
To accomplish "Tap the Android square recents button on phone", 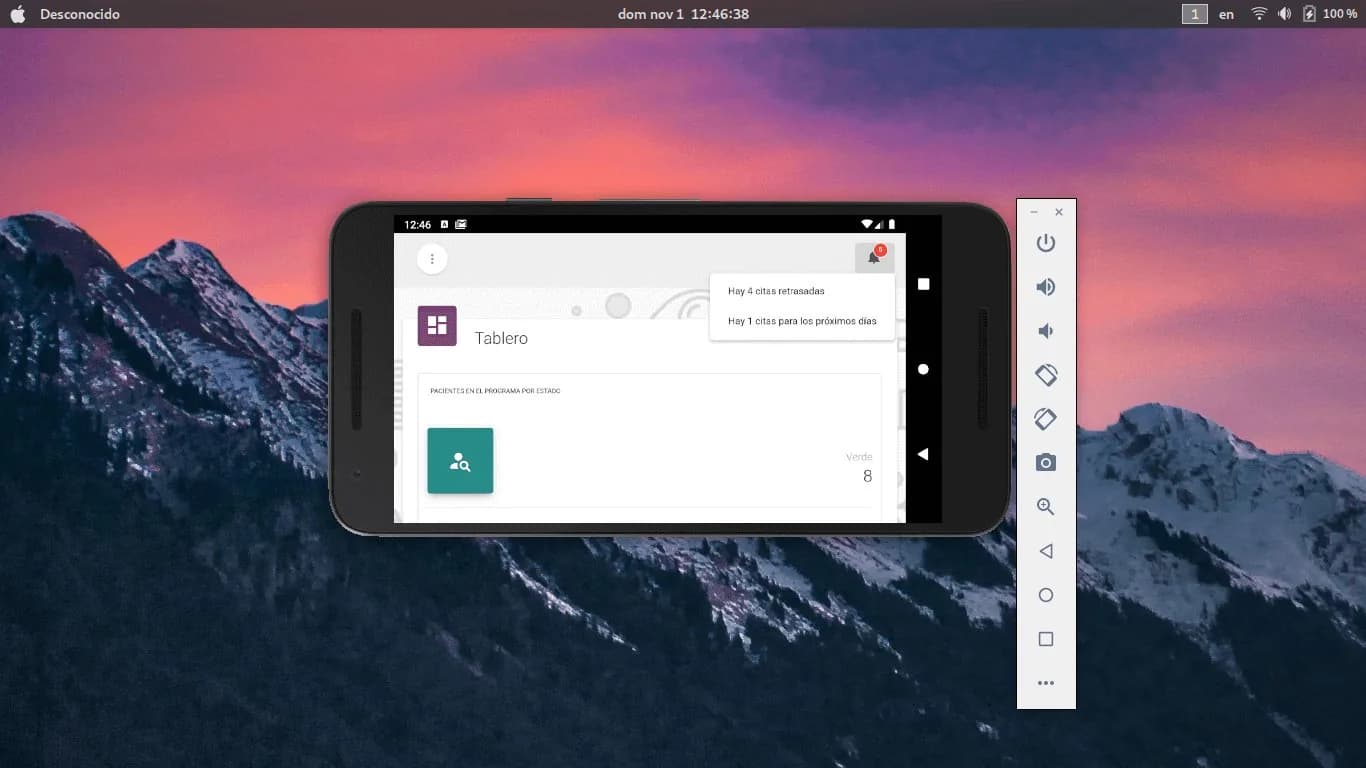I will (x=923, y=284).
